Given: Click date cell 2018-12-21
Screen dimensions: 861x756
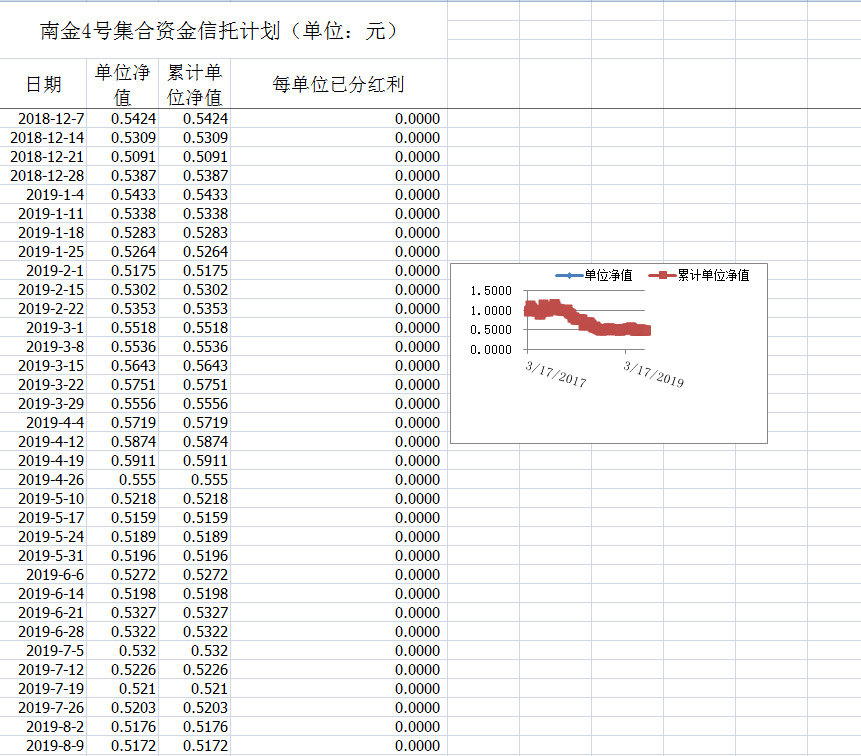Looking at the screenshot, I should click(43, 156).
